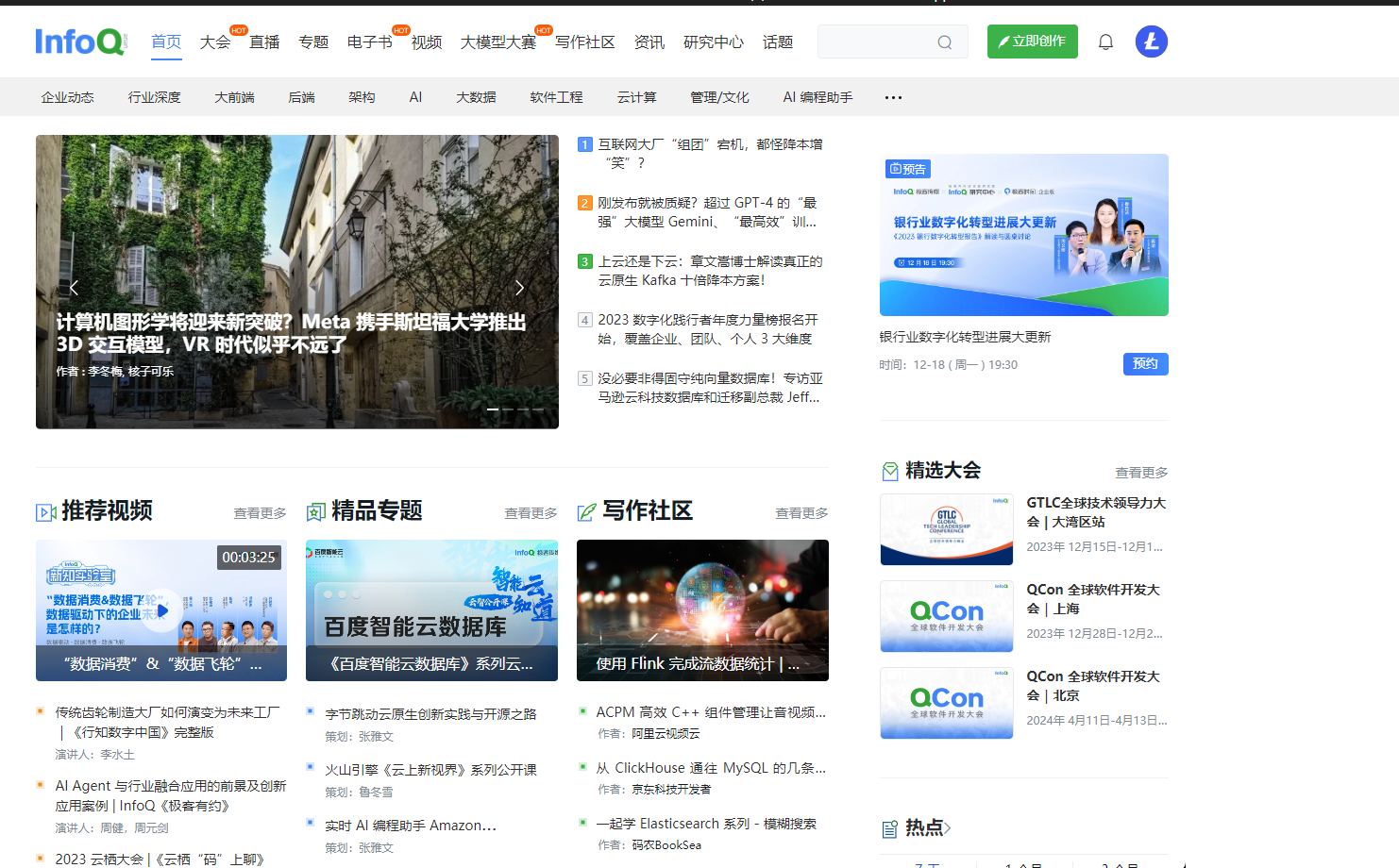1399x868 pixels.
Task: Click the 热点 section icon
Action: (889, 829)
